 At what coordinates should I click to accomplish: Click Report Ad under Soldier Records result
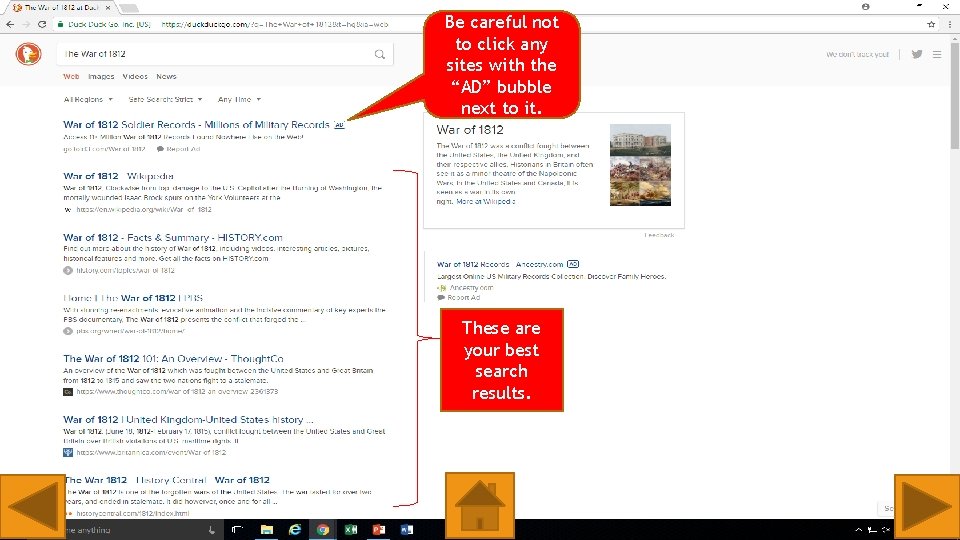pos(178,149)
